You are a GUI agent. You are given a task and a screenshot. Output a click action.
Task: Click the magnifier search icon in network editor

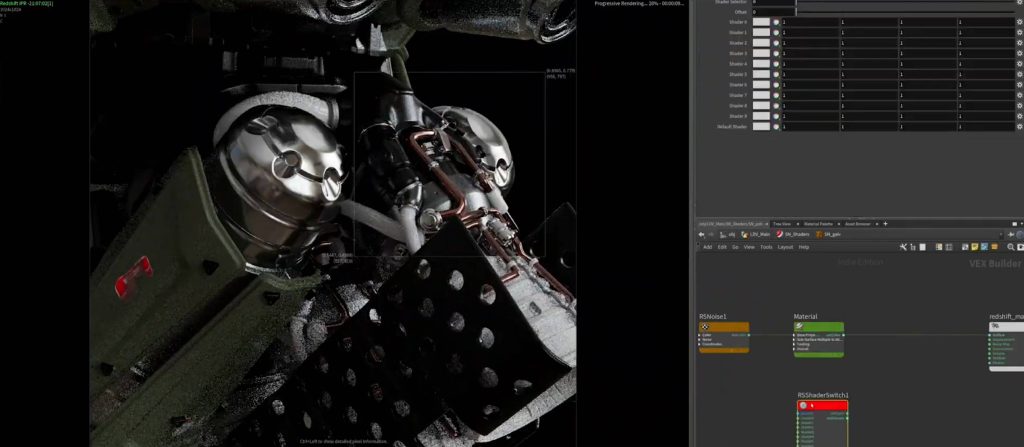1011,246
